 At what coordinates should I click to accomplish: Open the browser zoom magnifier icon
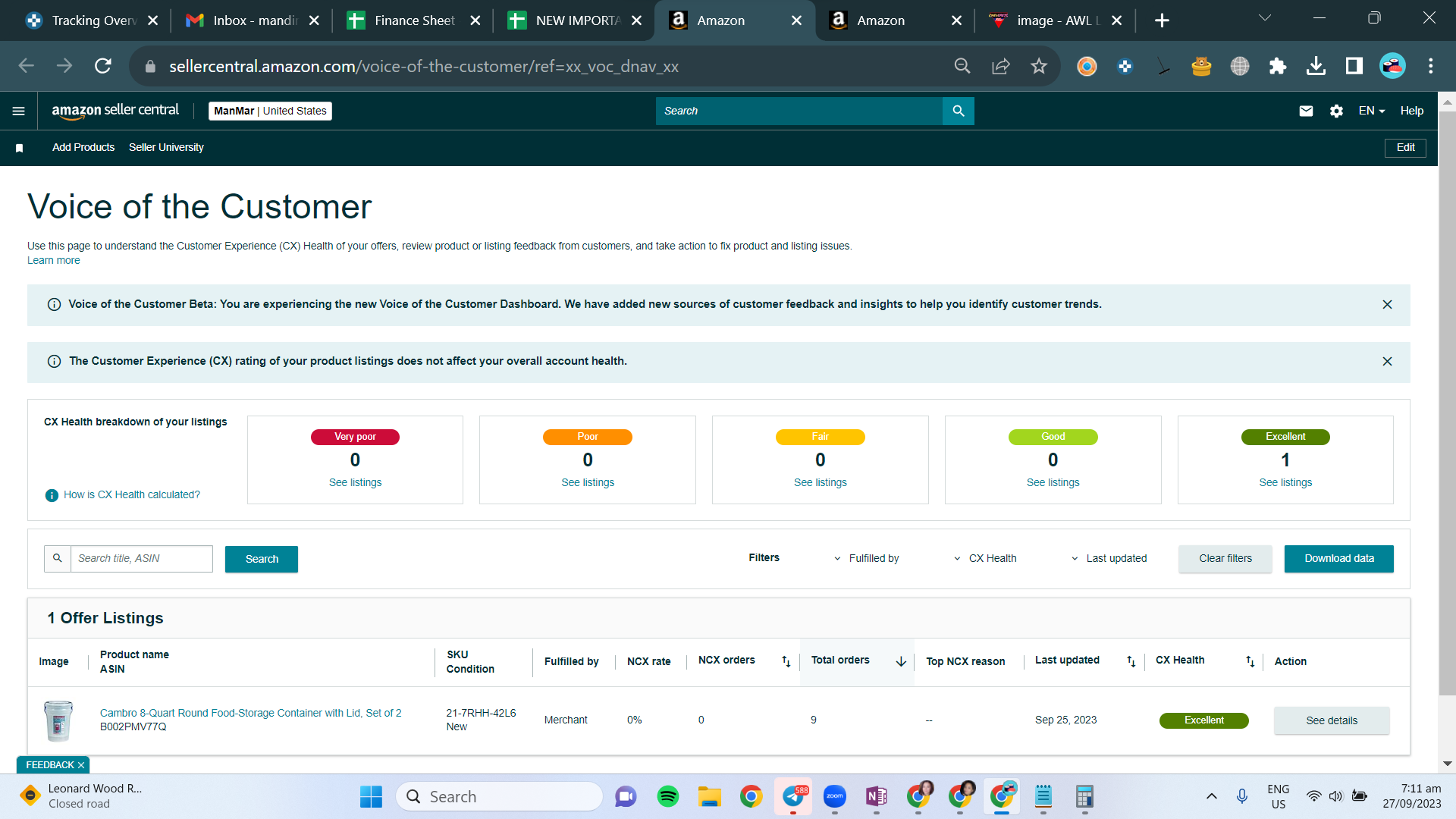pos(962,66)
